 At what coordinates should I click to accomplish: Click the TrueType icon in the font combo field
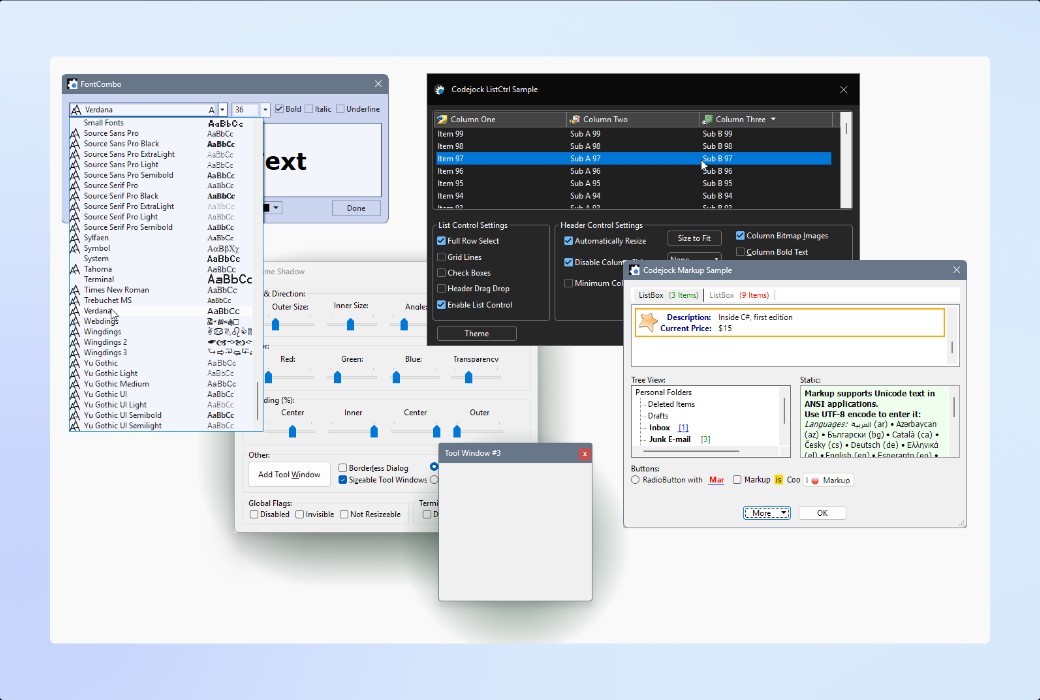tap(76, 109)
